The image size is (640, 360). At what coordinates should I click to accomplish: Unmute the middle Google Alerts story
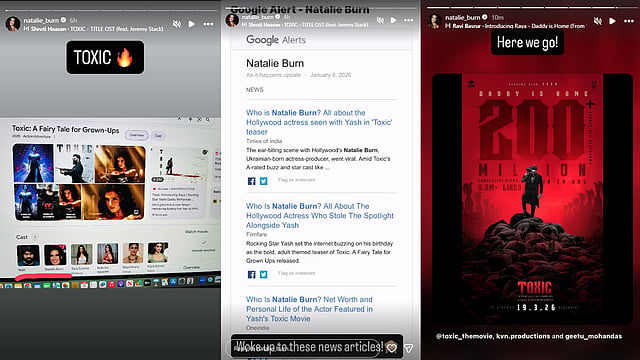pyautogui.click(x=380, y=20)
